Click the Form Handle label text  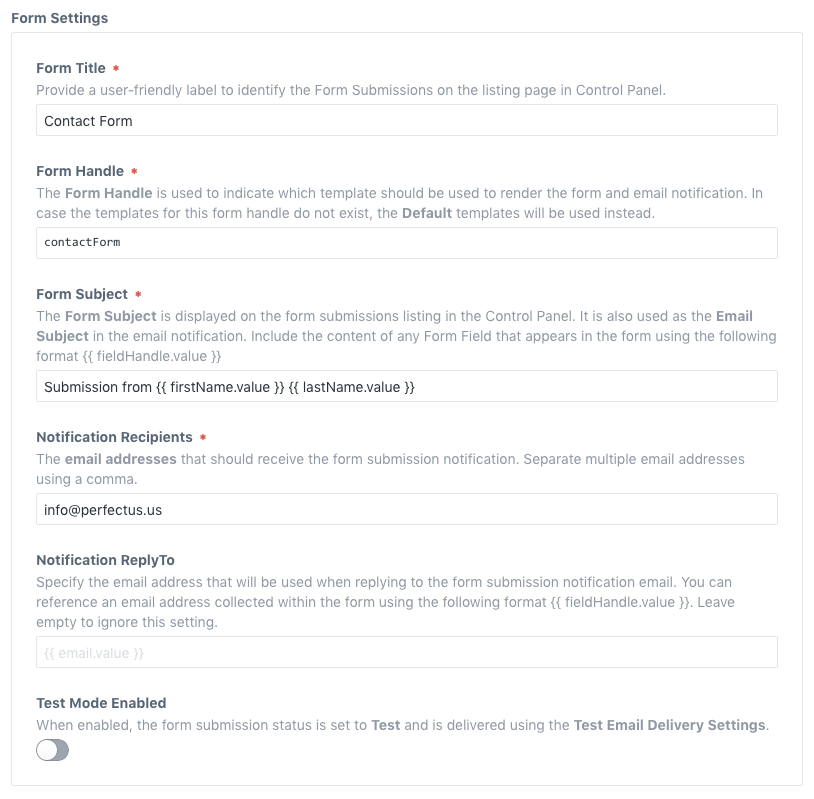pos(80,171)
